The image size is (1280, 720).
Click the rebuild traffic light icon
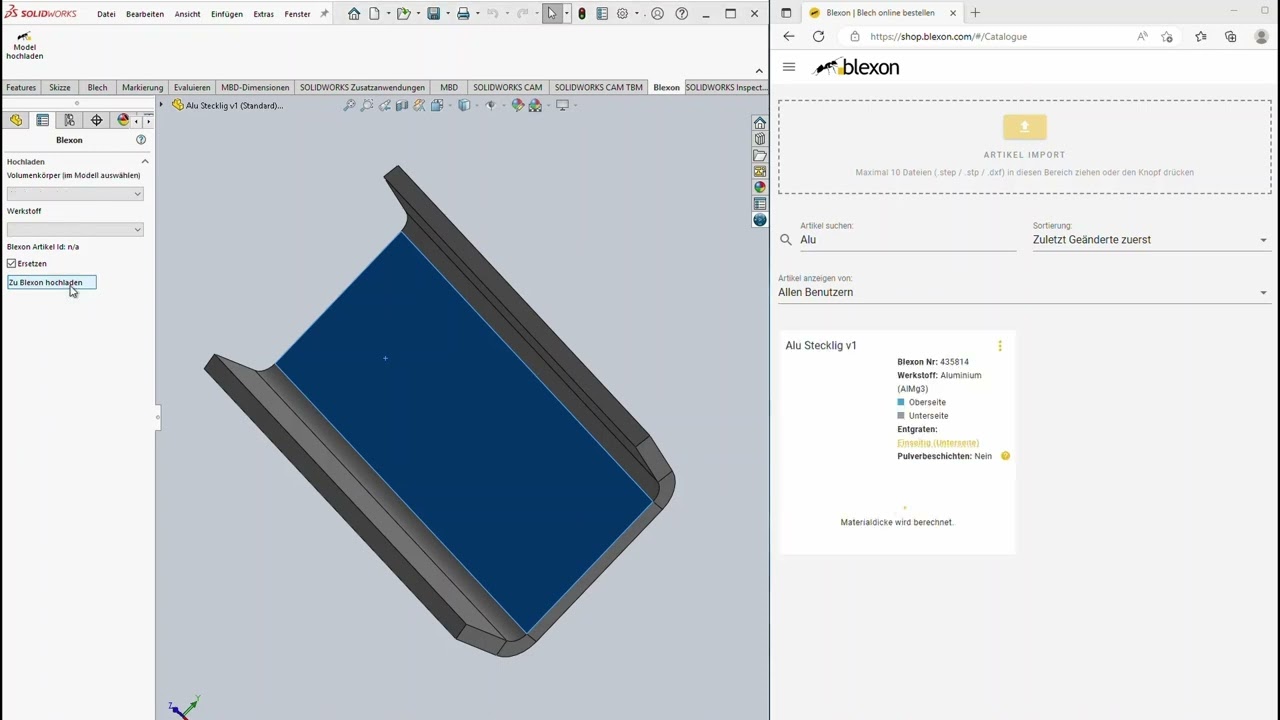582,14
